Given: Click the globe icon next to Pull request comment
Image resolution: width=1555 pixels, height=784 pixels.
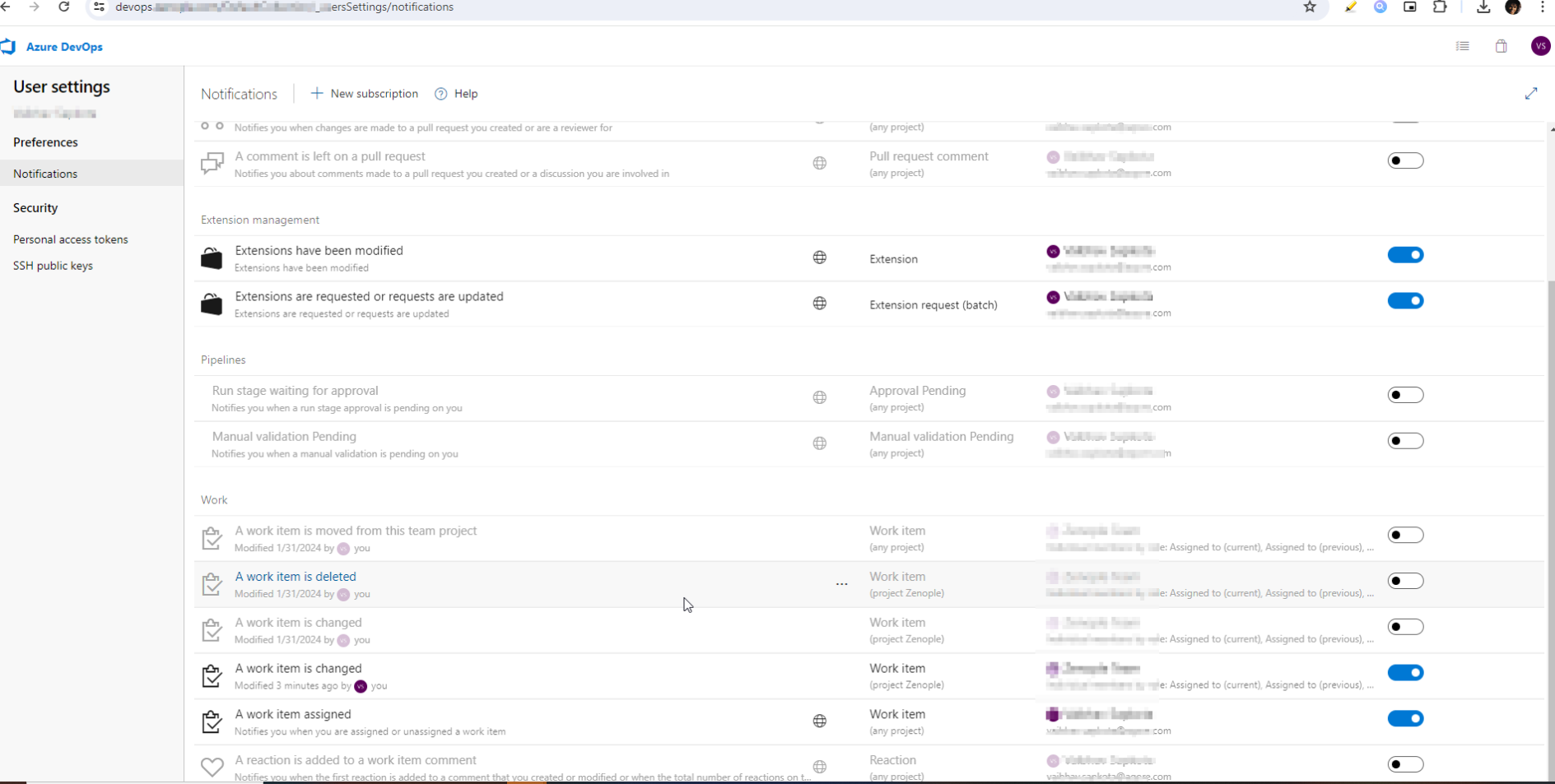Looking at the screenshot, I should (820, 163).
